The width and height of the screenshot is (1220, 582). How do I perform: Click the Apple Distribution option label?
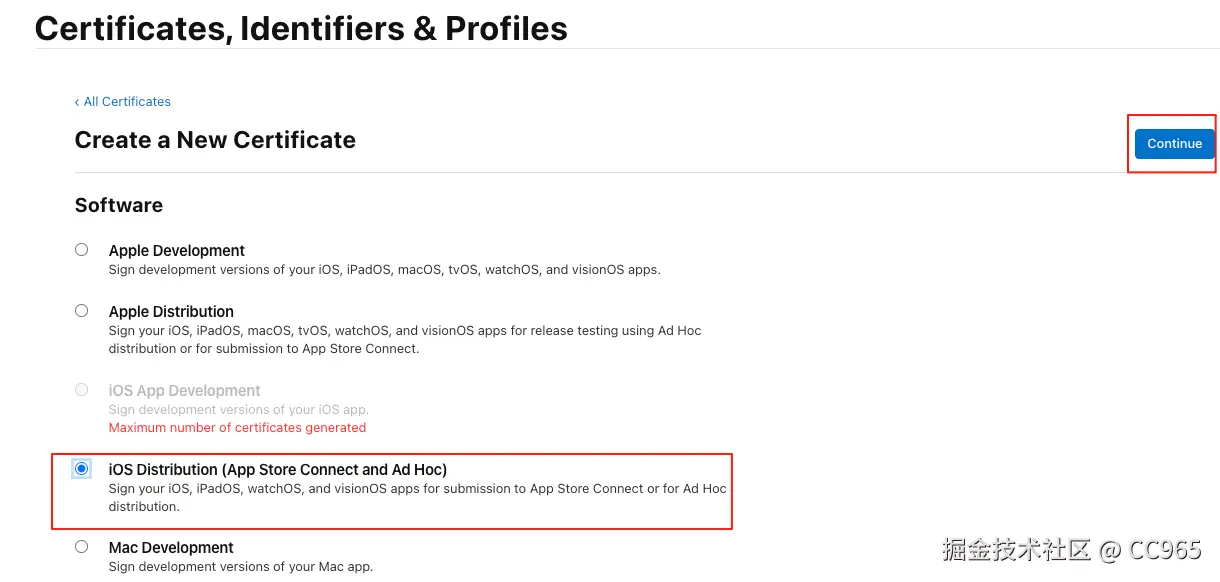171,312
